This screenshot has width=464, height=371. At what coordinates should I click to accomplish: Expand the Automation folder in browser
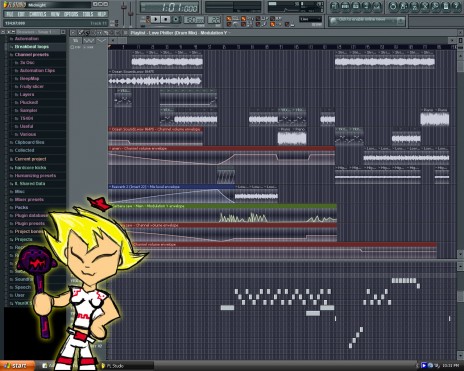point(27,39)
